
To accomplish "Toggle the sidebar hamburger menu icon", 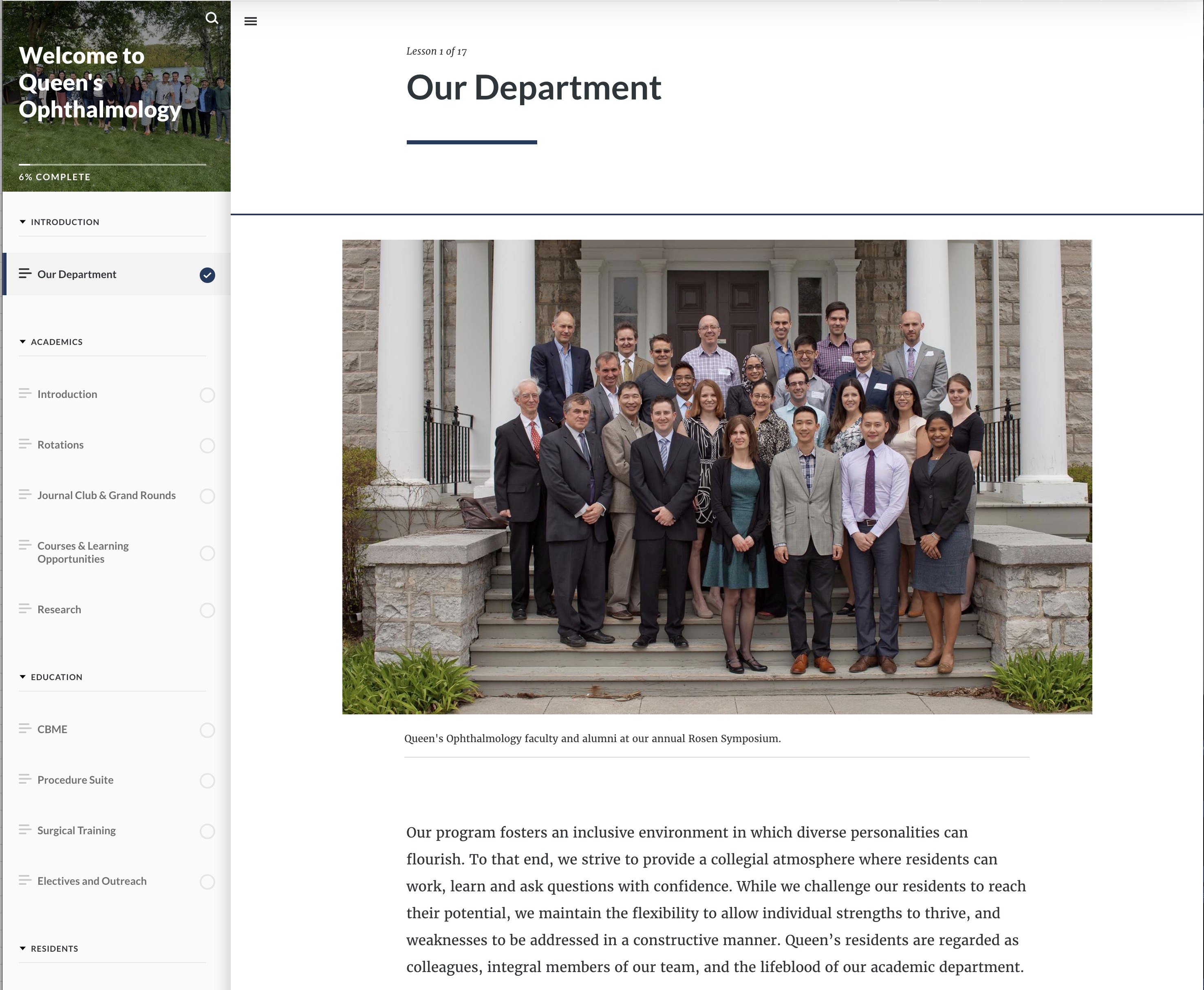I will coord(250,22).
